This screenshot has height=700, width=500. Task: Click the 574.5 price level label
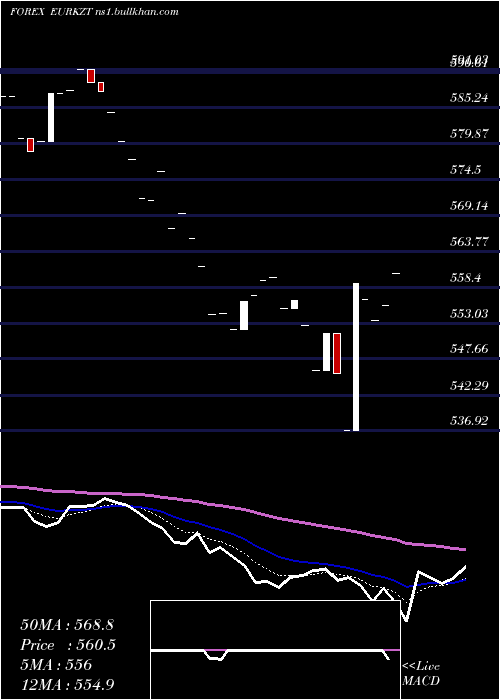pos(465,170)
